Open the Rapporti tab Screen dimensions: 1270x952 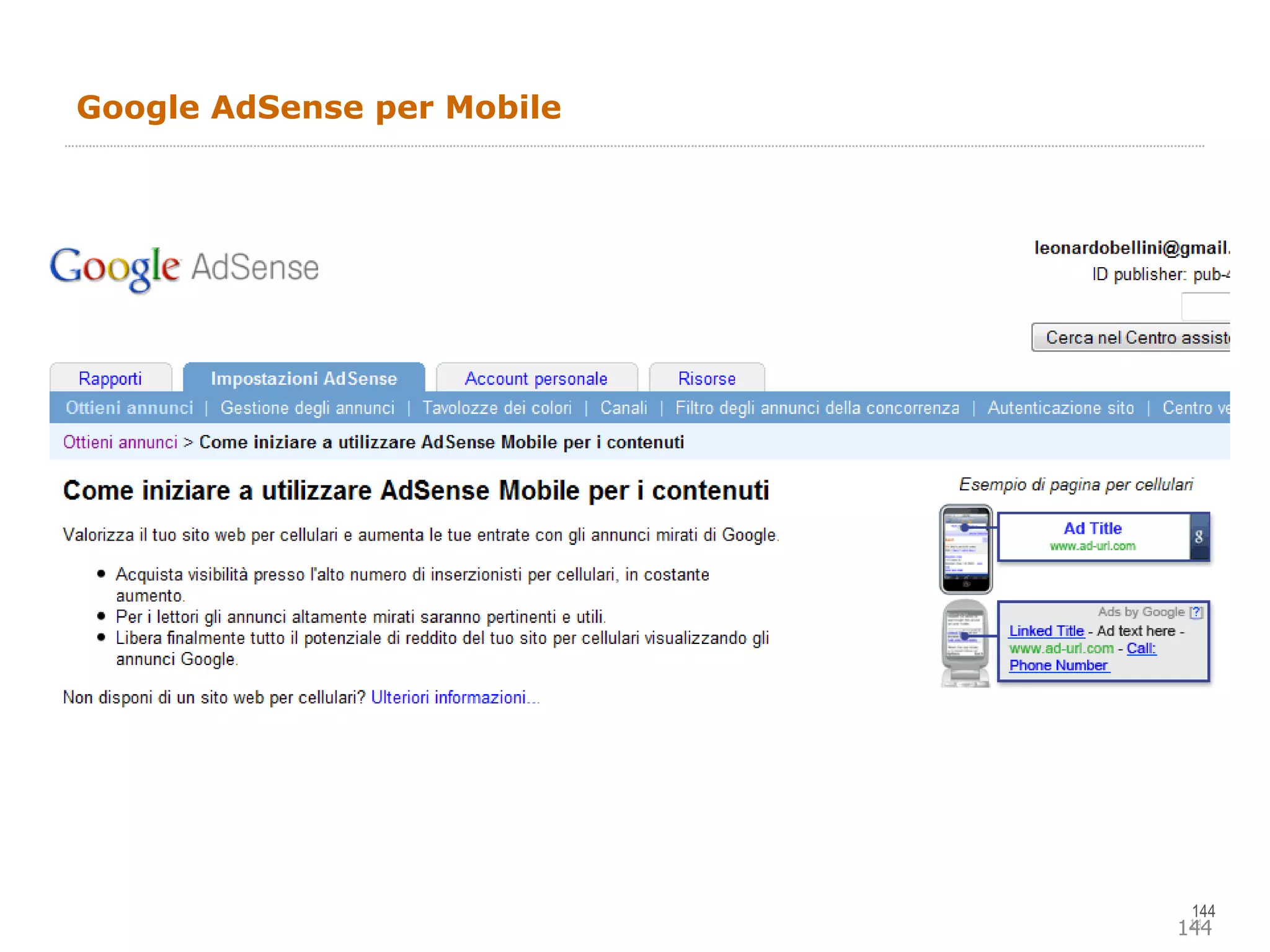point(110,378)
